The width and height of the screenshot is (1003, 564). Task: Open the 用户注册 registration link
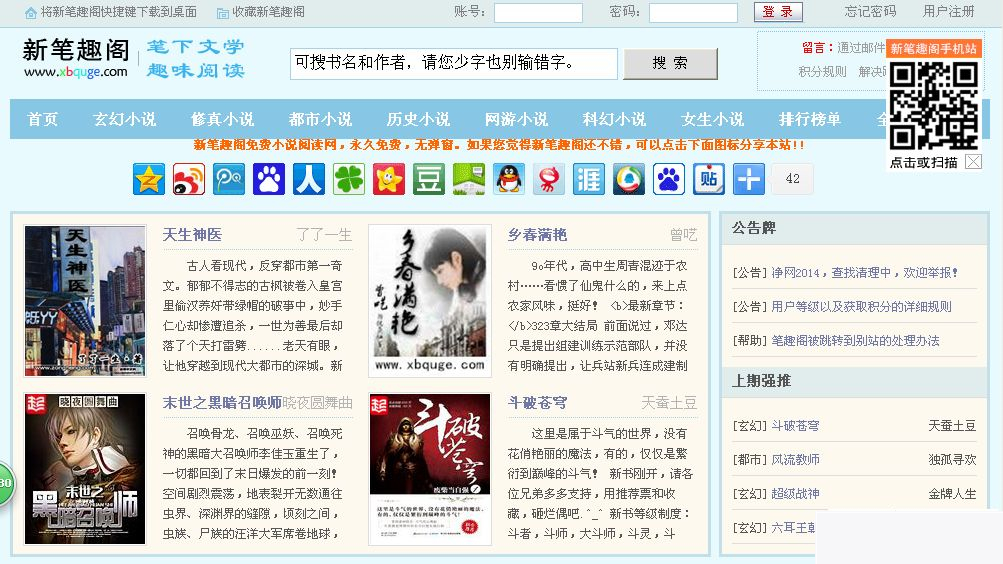tap(948, 12)
